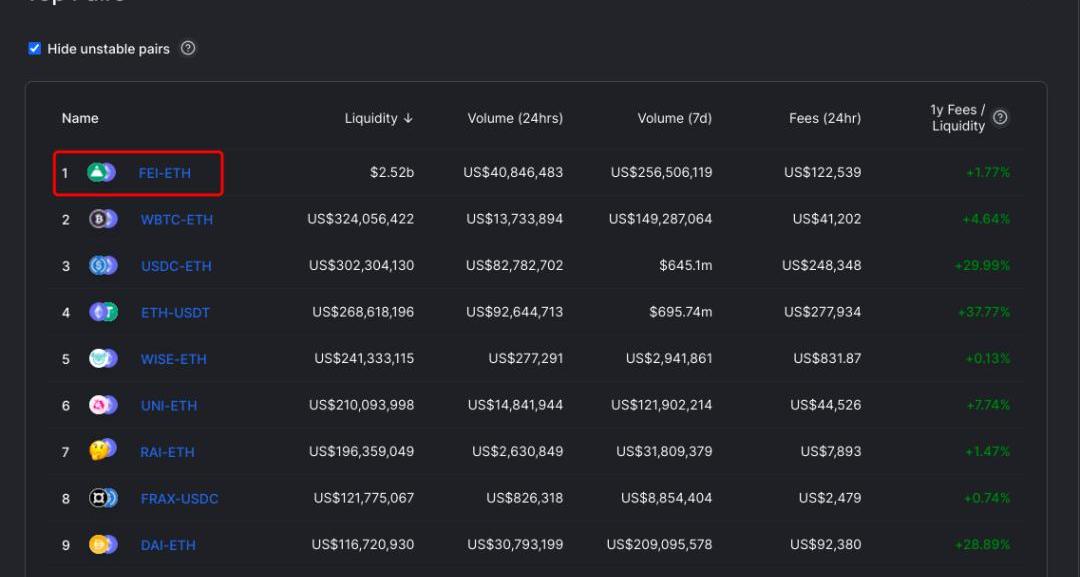Click the WBTC-ETH pair token icon

103,219
